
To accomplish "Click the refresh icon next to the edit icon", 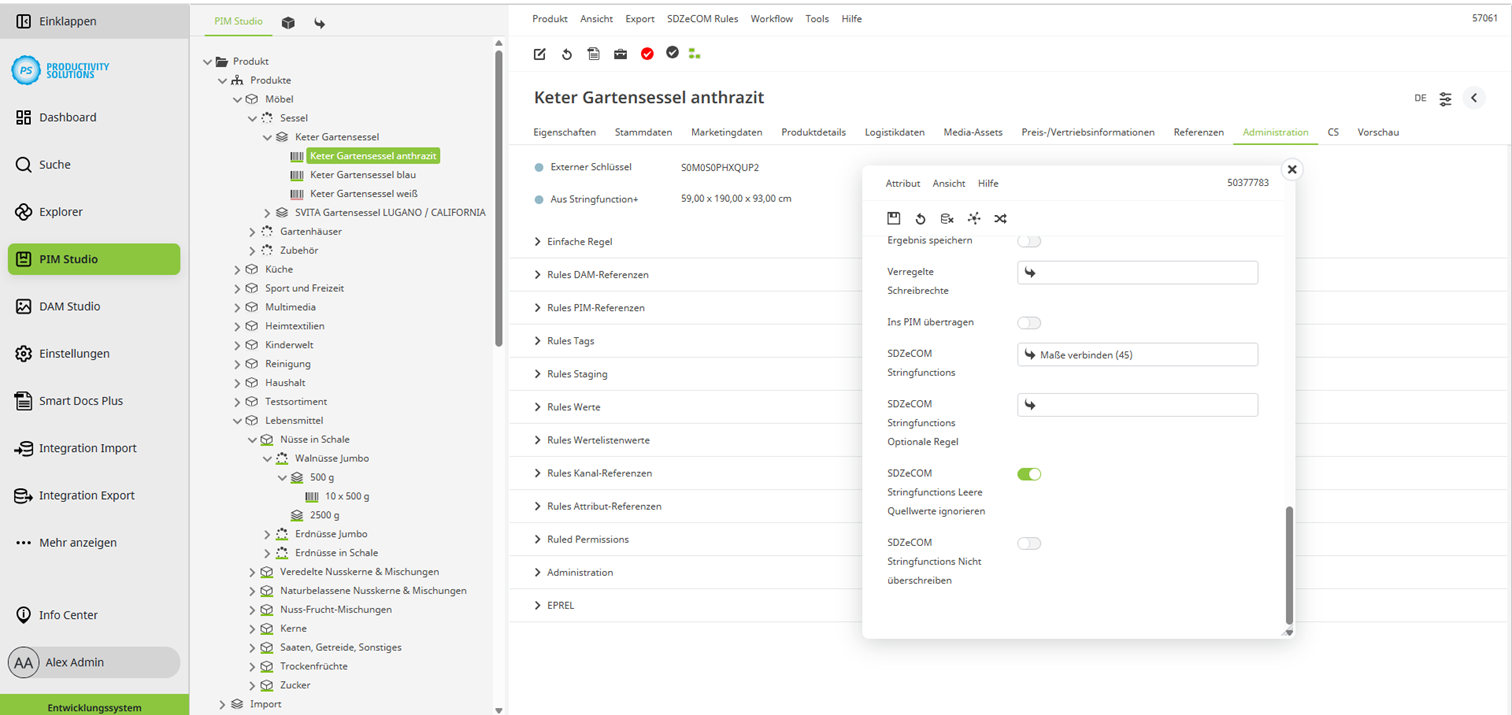I will pos(567,54).
